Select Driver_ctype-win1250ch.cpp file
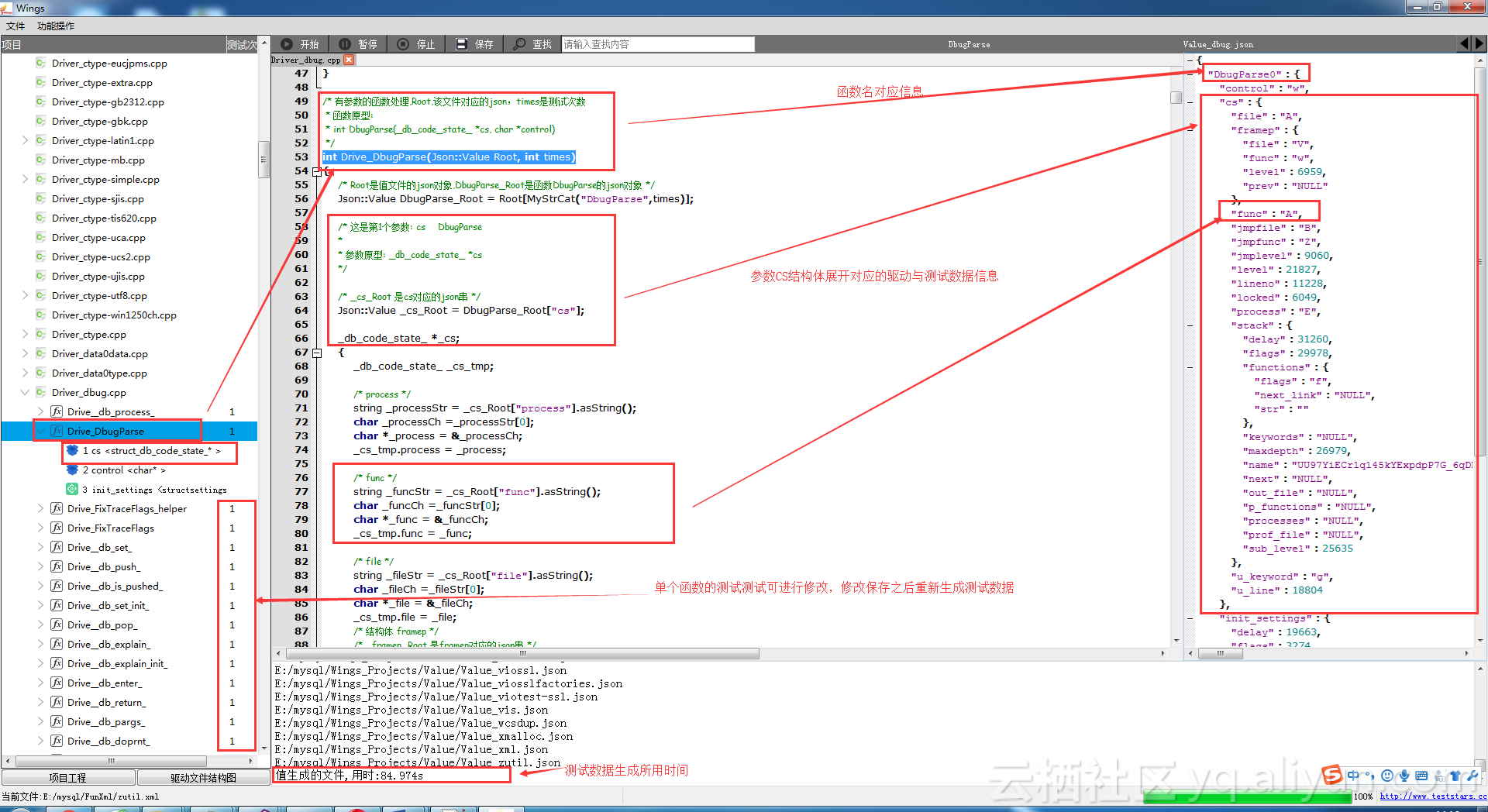This screenshot has width=1488, height=812. coord(114,315)
